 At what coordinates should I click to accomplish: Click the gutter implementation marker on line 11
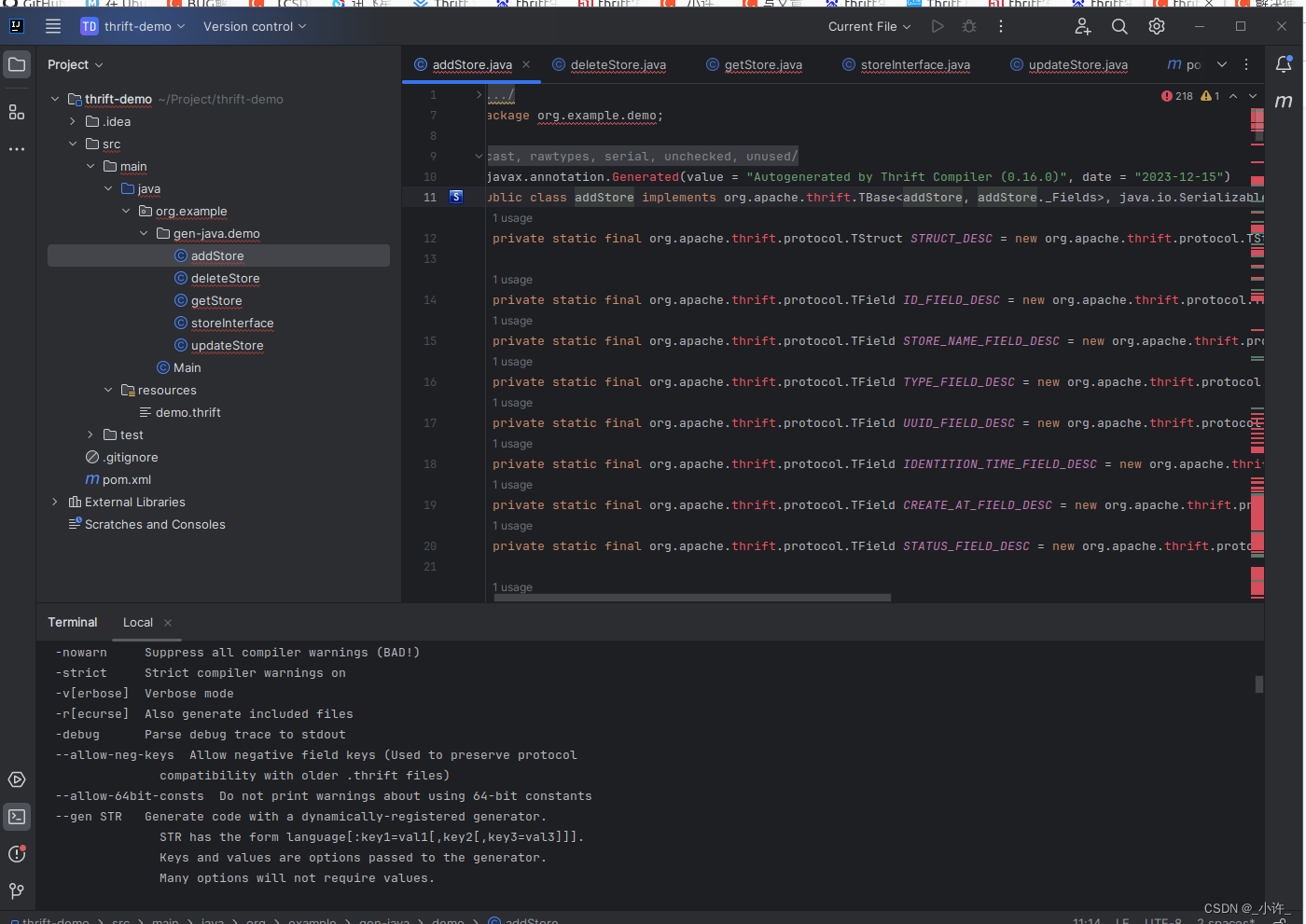tap(456, 197)
